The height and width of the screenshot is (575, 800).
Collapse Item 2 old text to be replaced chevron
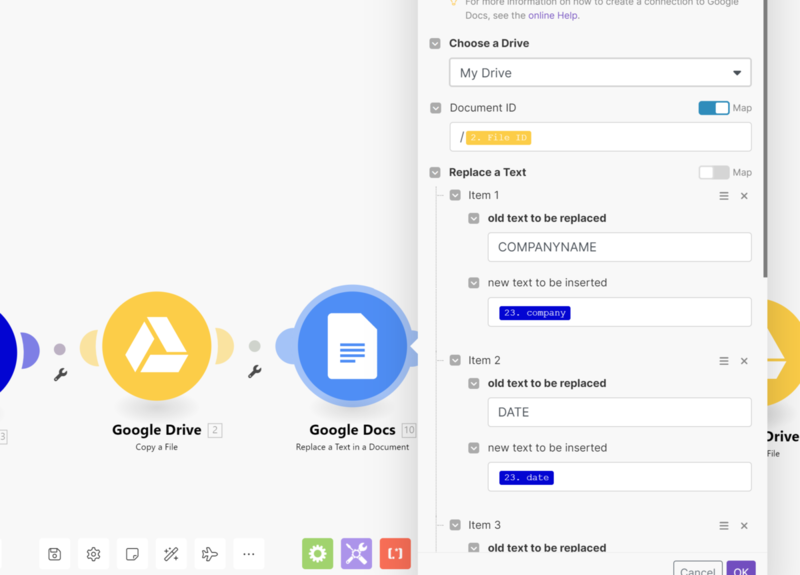pos(474,384)
